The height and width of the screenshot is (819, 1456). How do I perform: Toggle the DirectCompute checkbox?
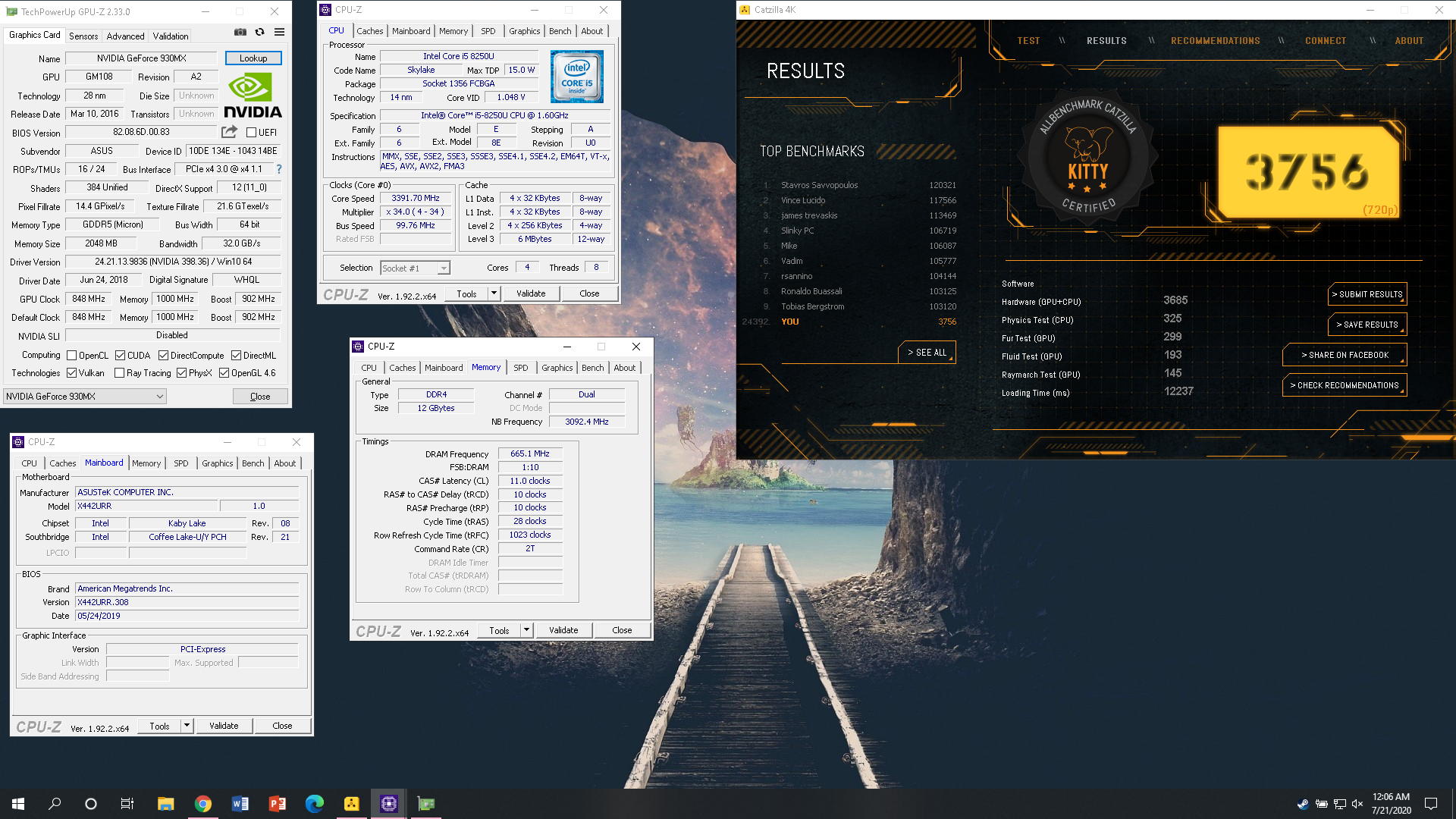tap(163, 355)
